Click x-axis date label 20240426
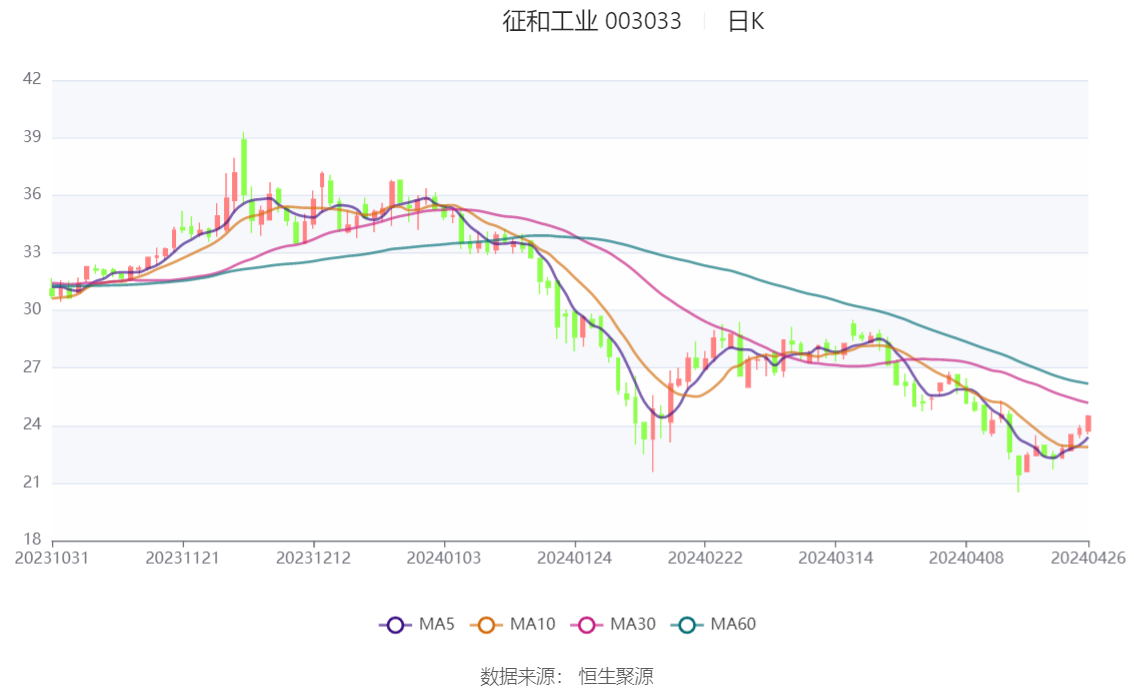 [x=1088, y=558]
